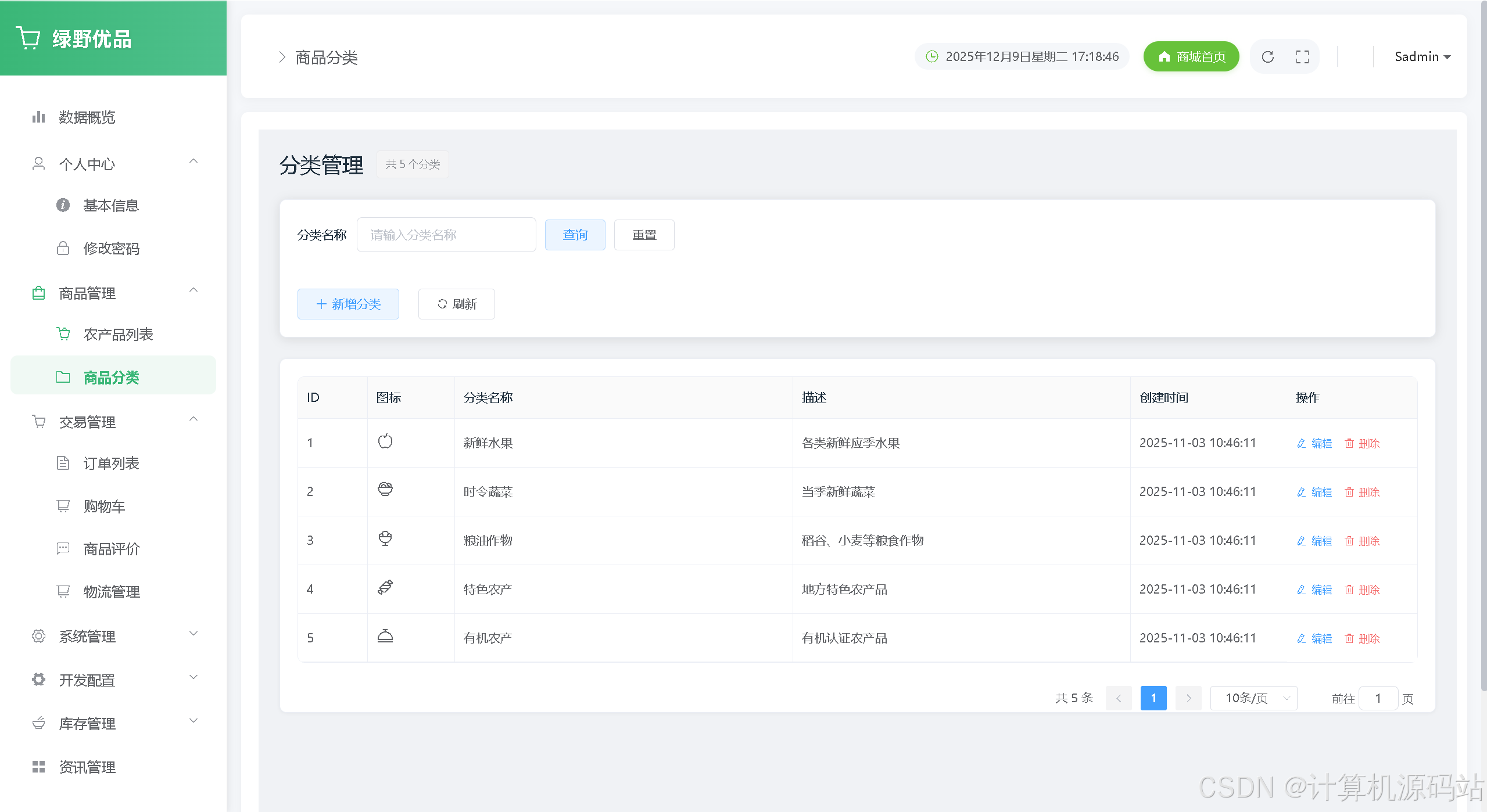Click the dish icon for 有机农产
1487x812 pixels.
point(385,637)
